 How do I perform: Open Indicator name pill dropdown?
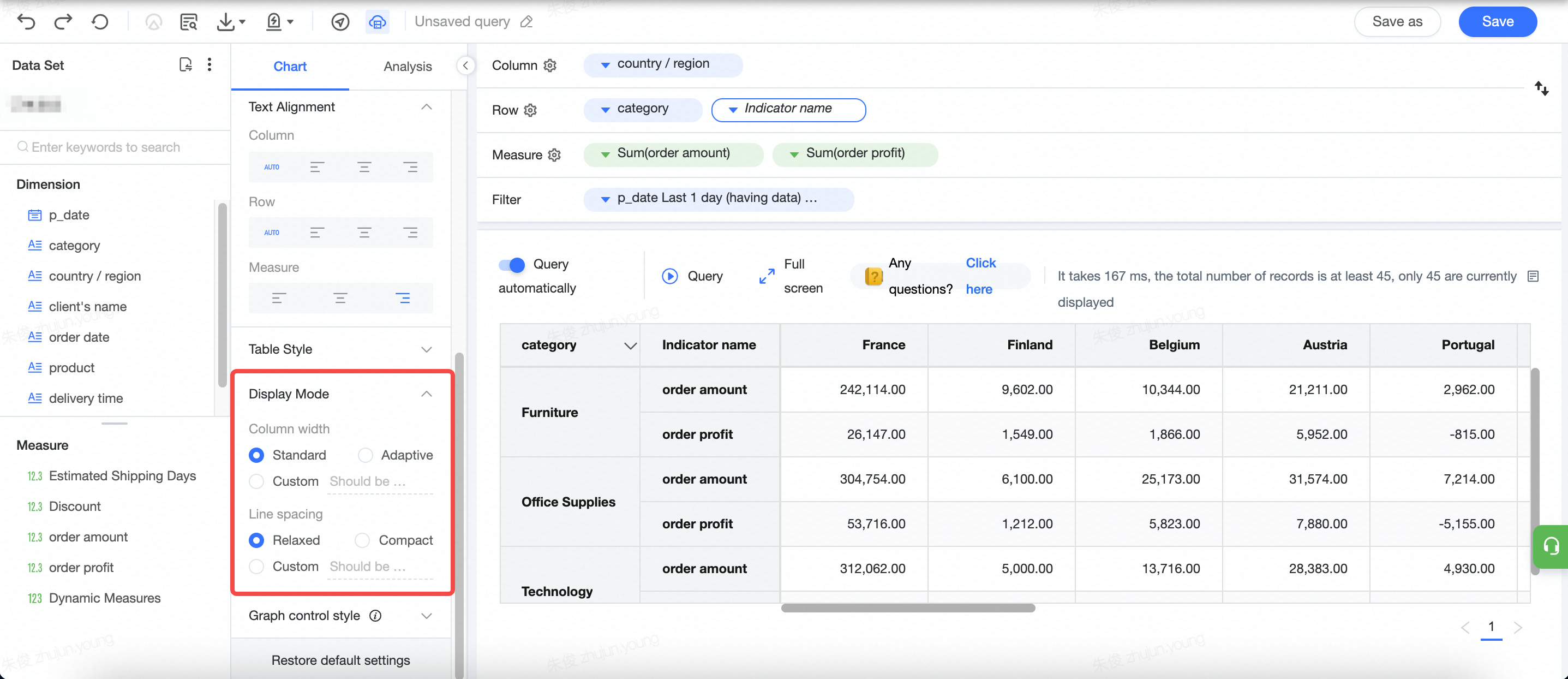coord(733,110)
